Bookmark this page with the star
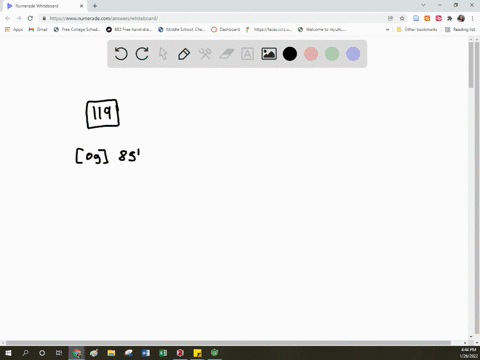The height and width of the screenshot is (360, 480). (402, 18)
